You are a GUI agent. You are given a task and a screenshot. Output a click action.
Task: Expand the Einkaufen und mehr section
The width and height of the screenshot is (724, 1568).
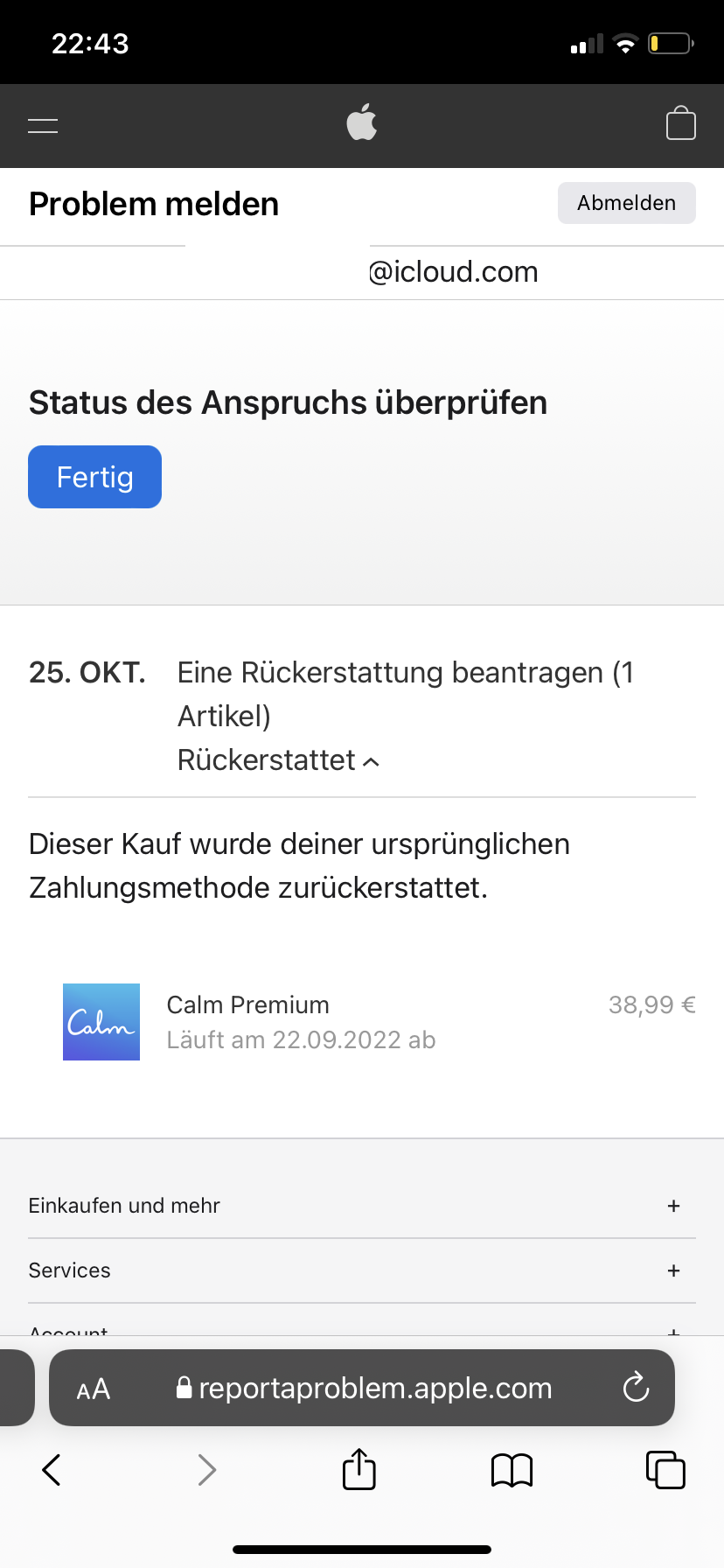coord(673,1206)
